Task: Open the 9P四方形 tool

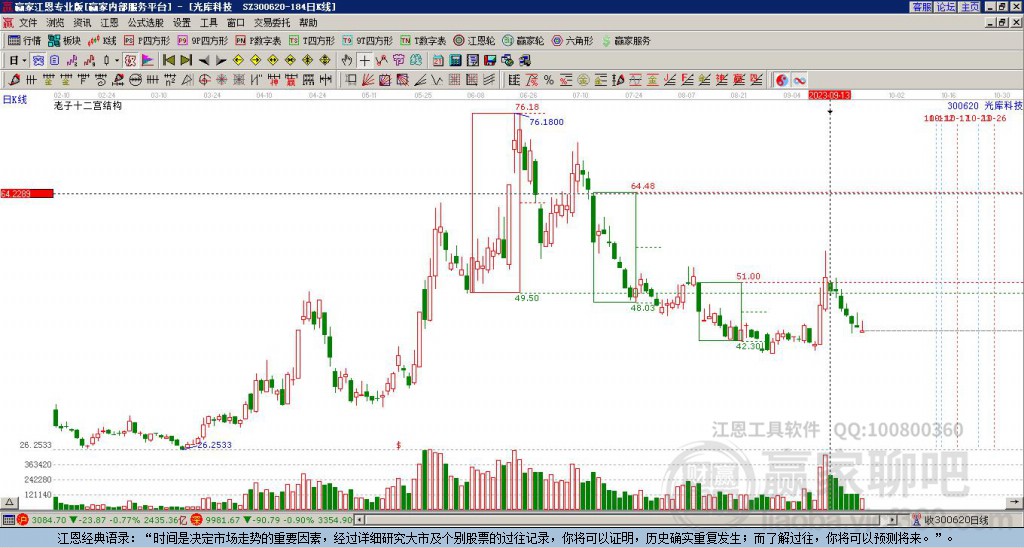Action: (x=202, y=40)
